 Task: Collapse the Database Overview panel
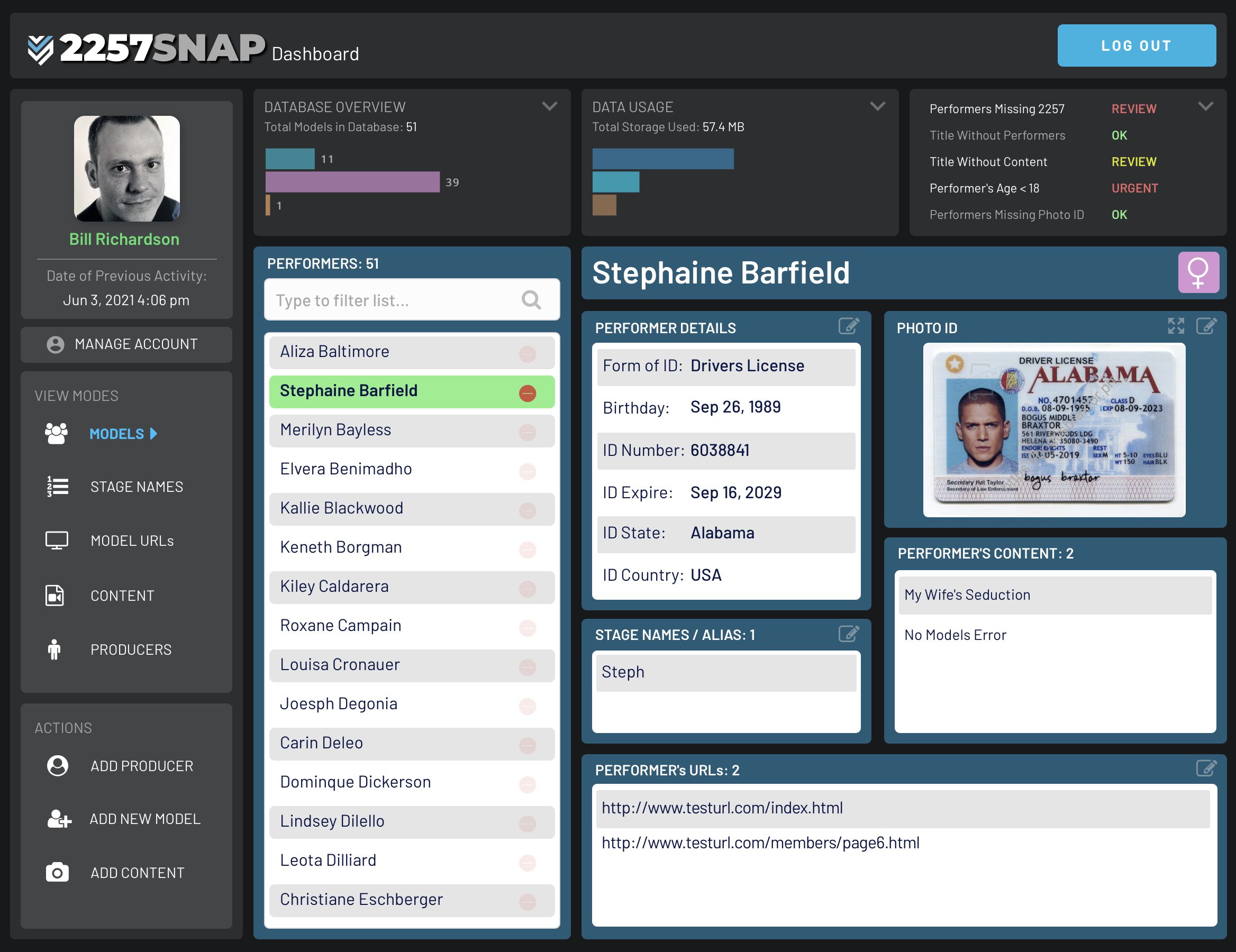point(550,106)
